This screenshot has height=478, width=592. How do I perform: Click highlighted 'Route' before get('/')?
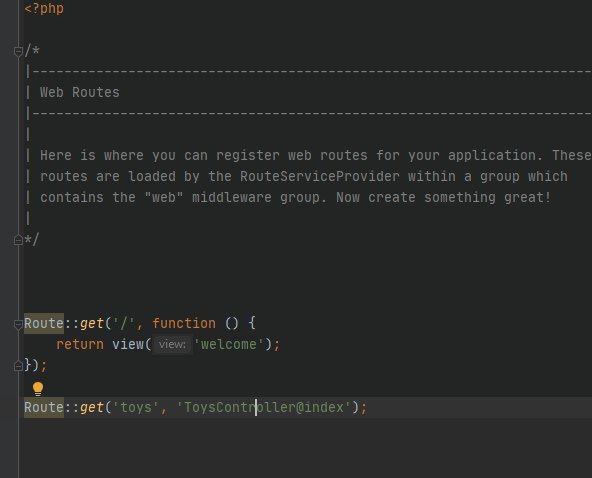click(44, 324)
